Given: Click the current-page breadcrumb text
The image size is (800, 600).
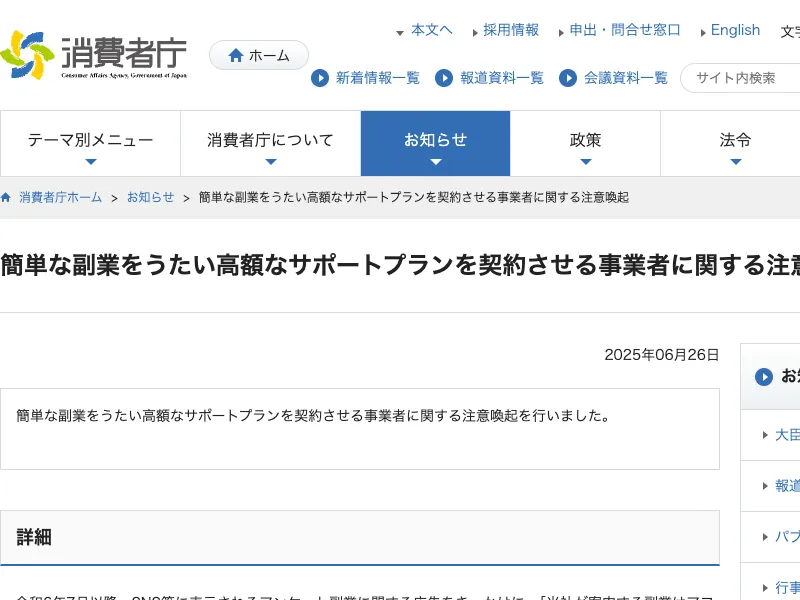Looking at the screenshot, I should (414, 197).
